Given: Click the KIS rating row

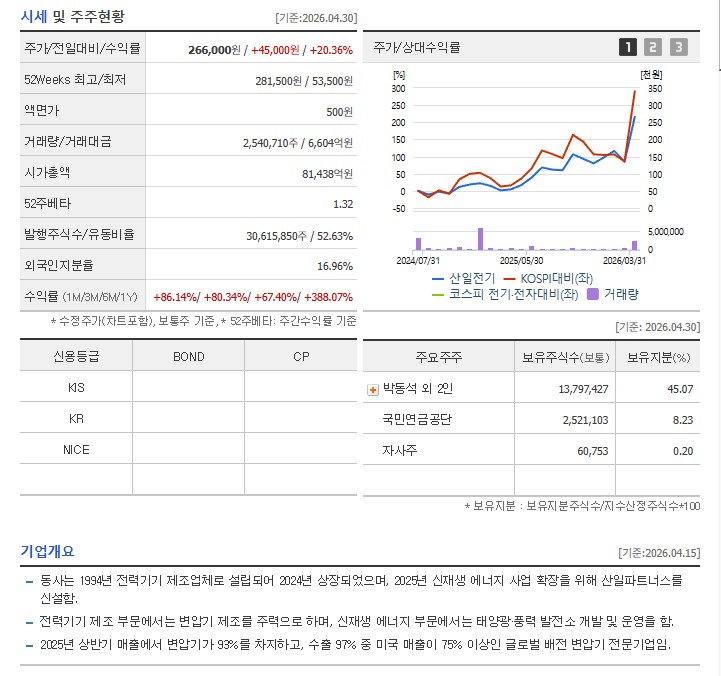Looking at the screenshot, I should pos(189,388).
